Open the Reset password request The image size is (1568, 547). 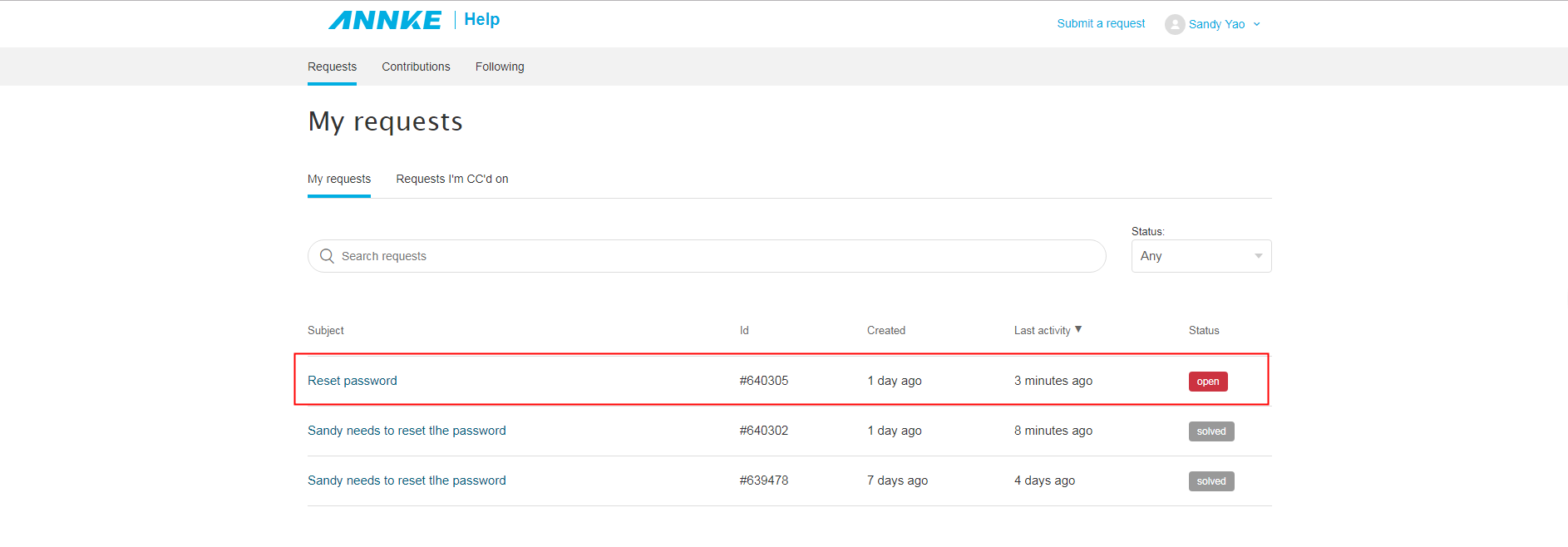(353, 381)
